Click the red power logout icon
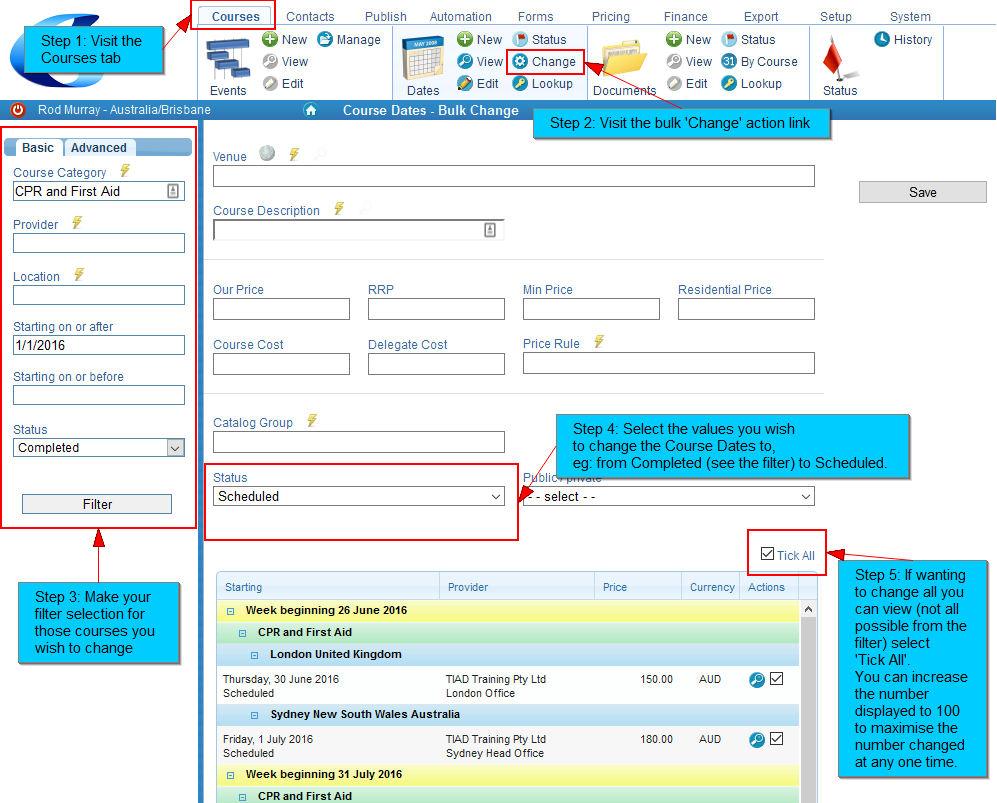The width and height of the screenshot is (997, 803). click(x=18, y=109)
